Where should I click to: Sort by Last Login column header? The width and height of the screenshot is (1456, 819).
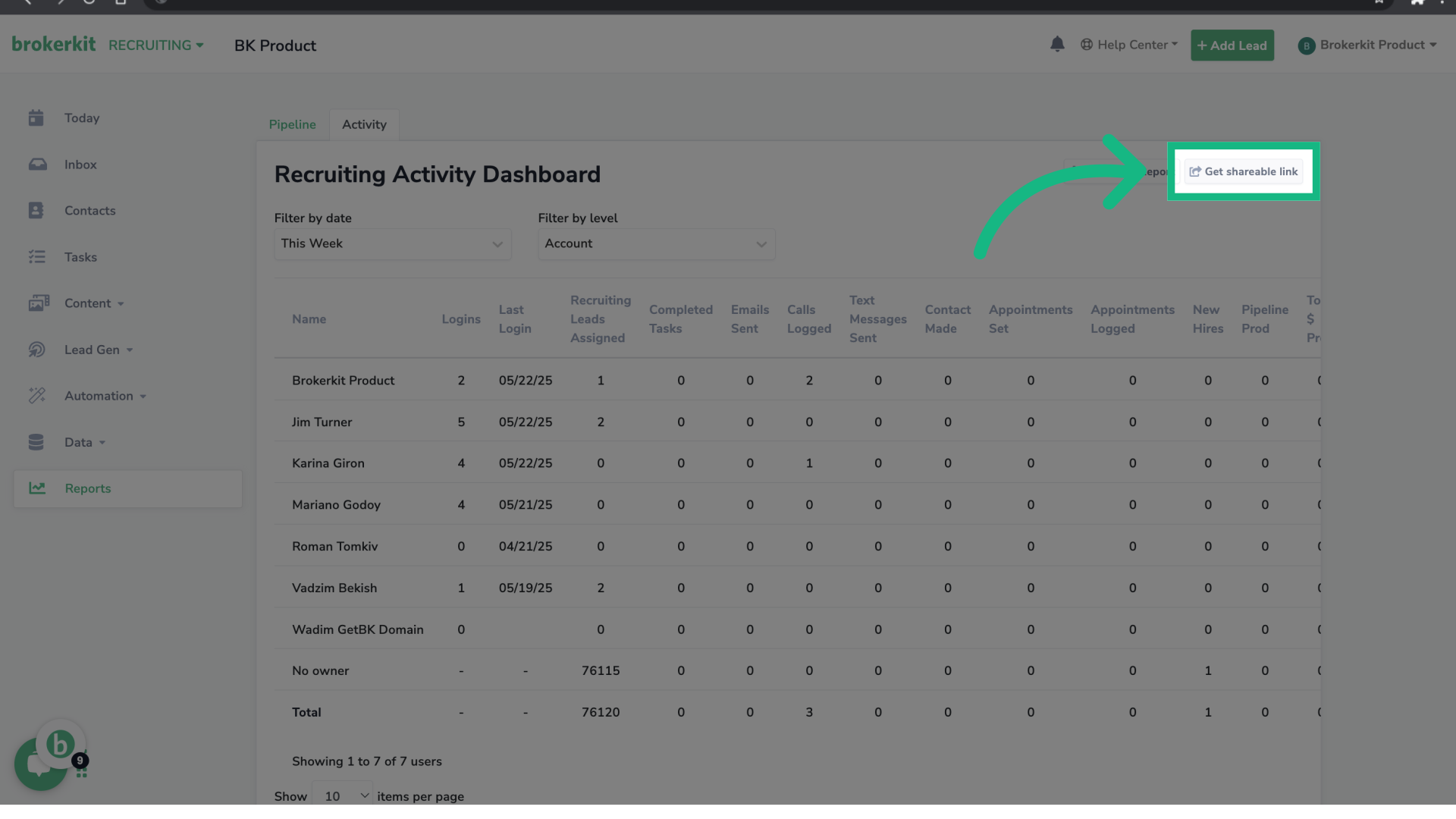tap(515, 319)
